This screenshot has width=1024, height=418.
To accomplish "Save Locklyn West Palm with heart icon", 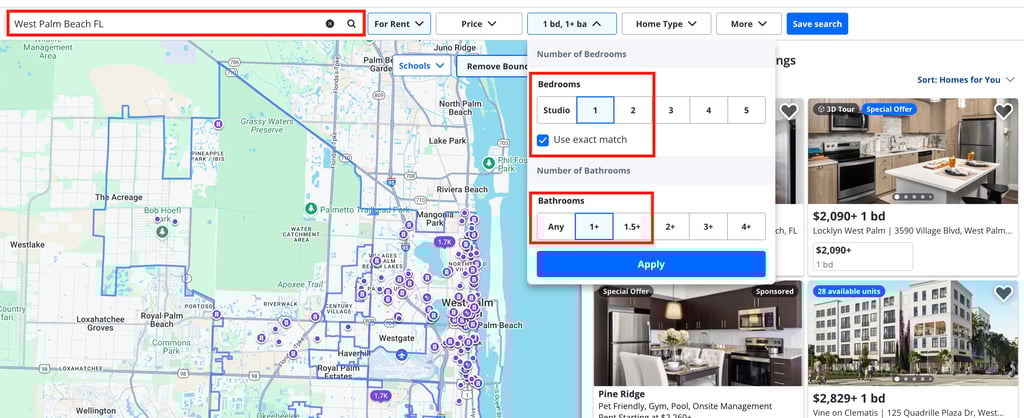I will 1003,112.
